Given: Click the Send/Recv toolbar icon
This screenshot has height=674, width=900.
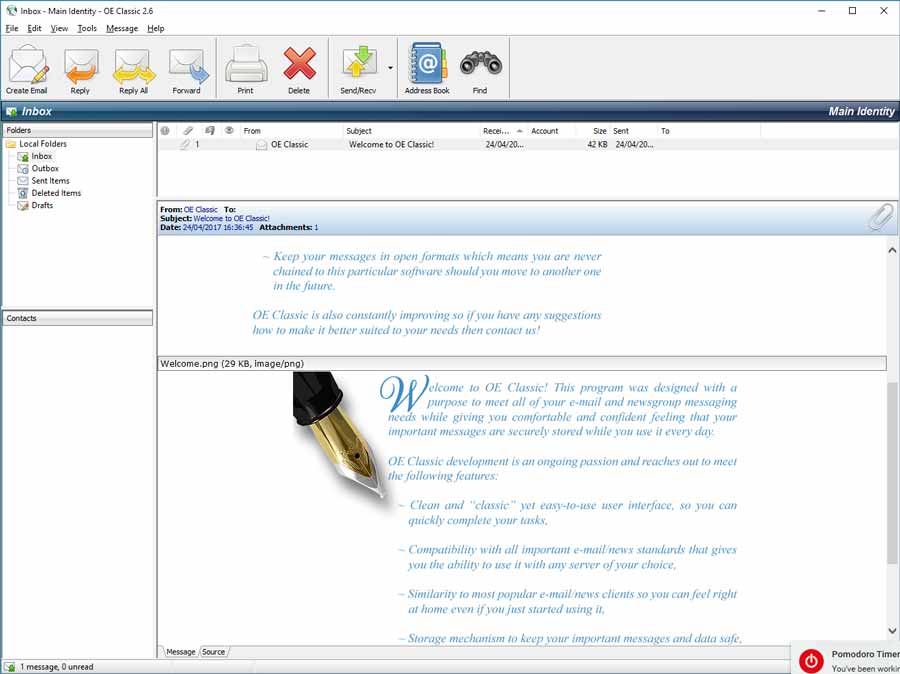Looking at the screenshot, I should (x=358, y=69).
